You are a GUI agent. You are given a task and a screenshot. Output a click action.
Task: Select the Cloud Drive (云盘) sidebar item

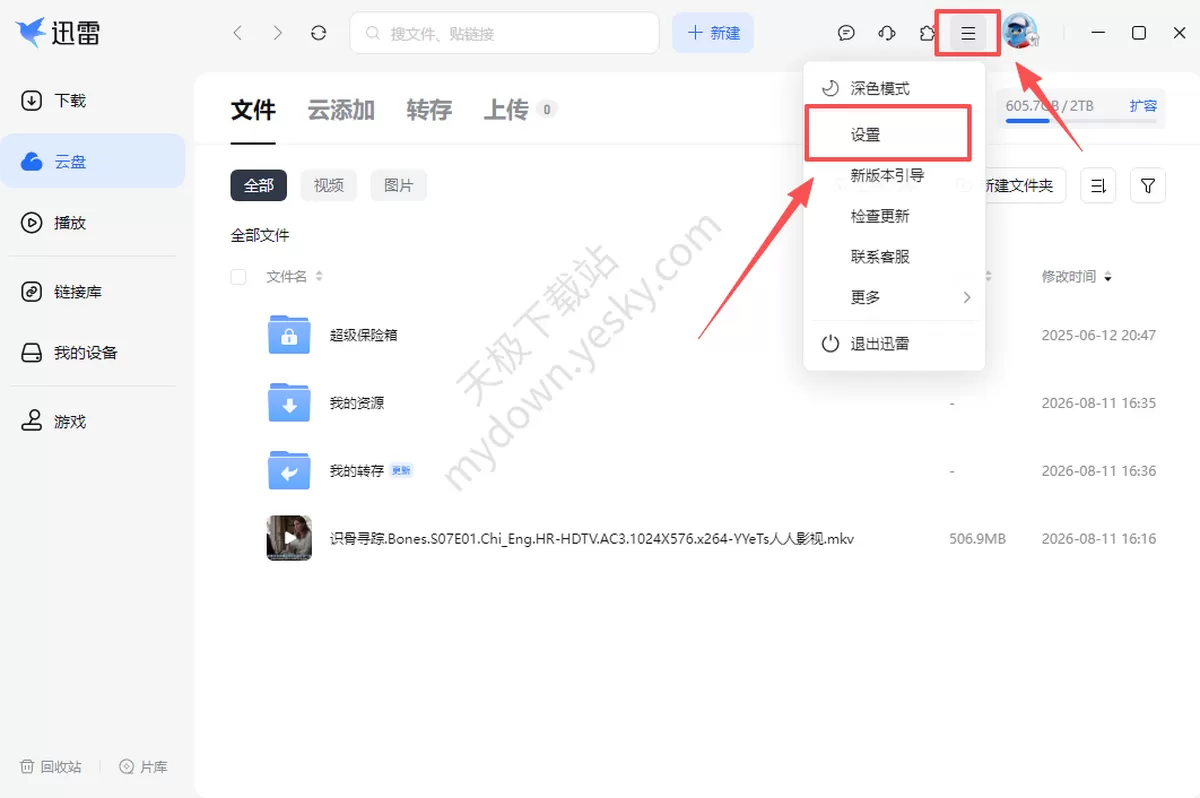click(x=92, y=161)
